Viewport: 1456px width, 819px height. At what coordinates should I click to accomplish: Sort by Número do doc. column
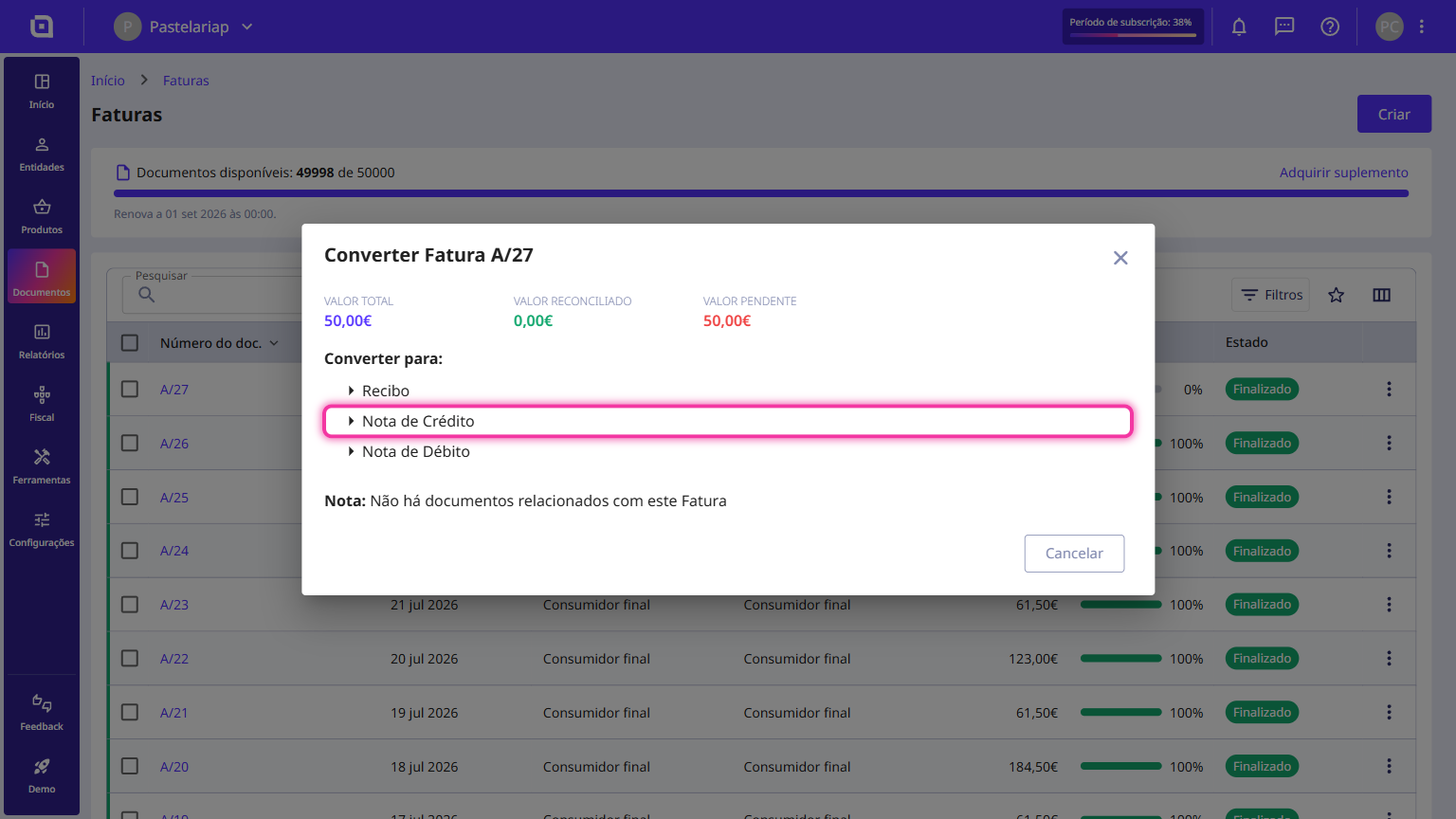pos(219,343)
